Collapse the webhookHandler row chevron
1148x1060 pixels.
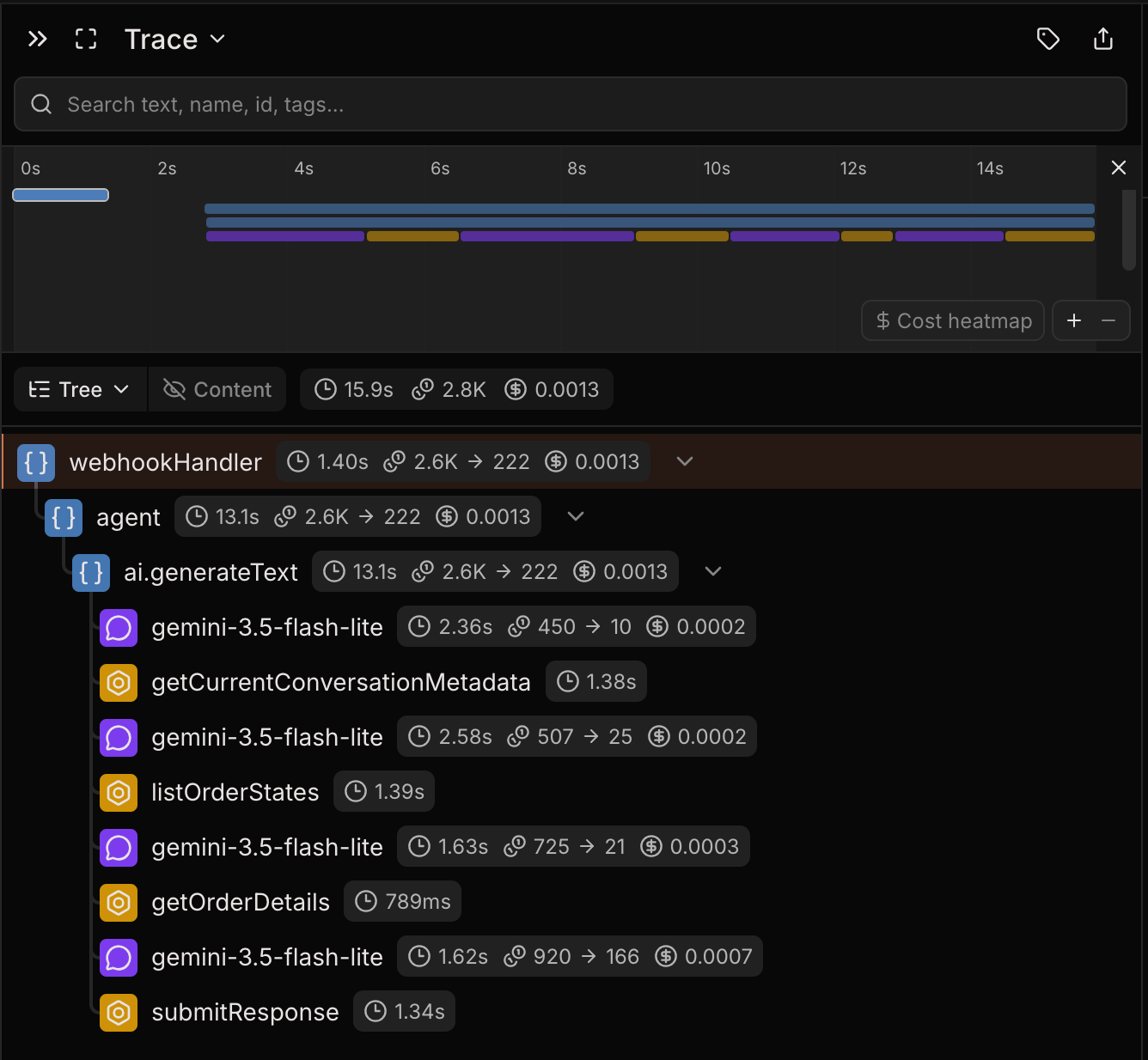[685, 461]
